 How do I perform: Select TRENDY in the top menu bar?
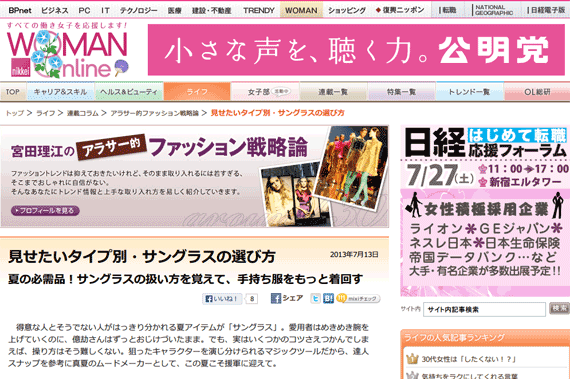[259, 11]
